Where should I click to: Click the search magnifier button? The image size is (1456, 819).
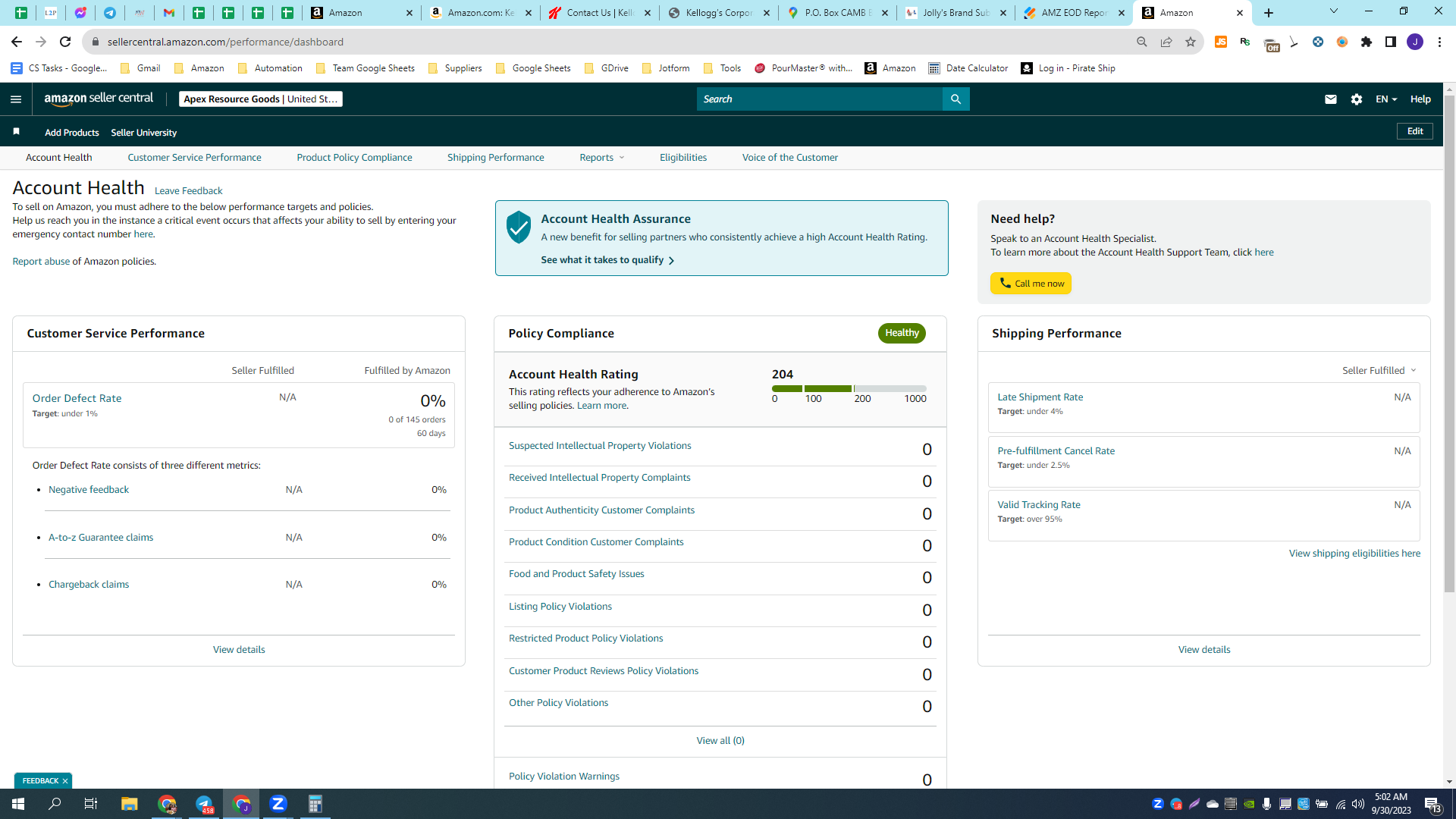tap(955, 99)
